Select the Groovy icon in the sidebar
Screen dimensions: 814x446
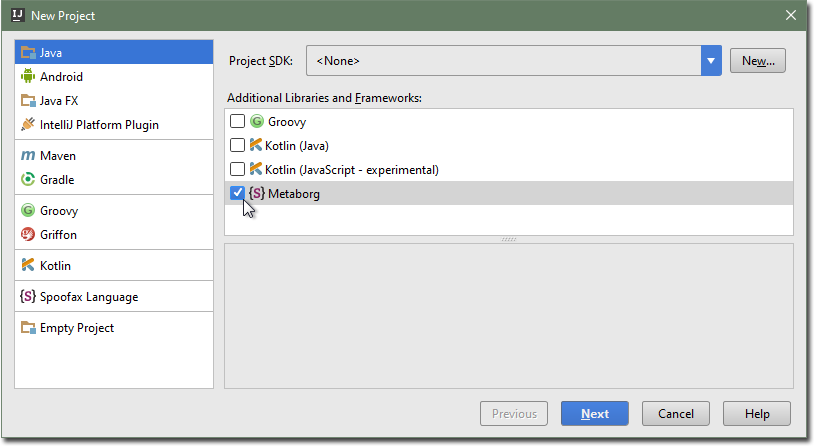click(28, 210)
